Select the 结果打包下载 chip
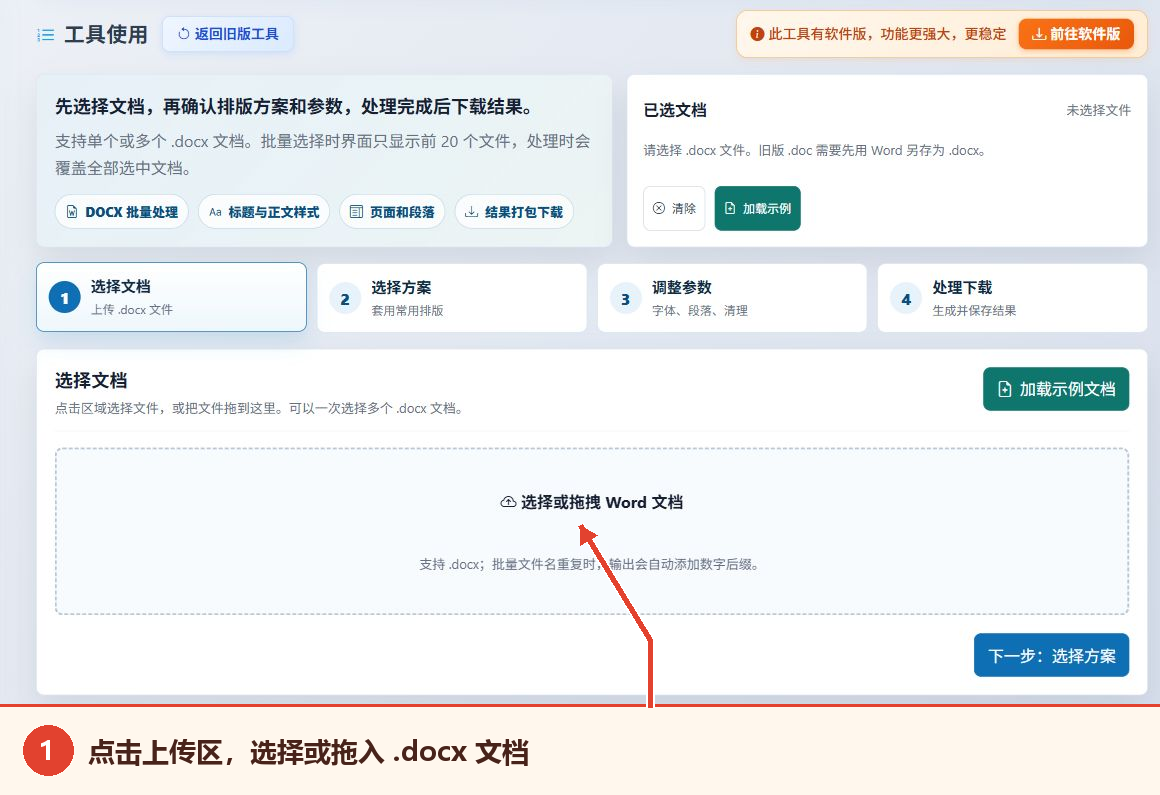Image resolution: width=1160 pixels, height=795 pixels. coord(514,212)
